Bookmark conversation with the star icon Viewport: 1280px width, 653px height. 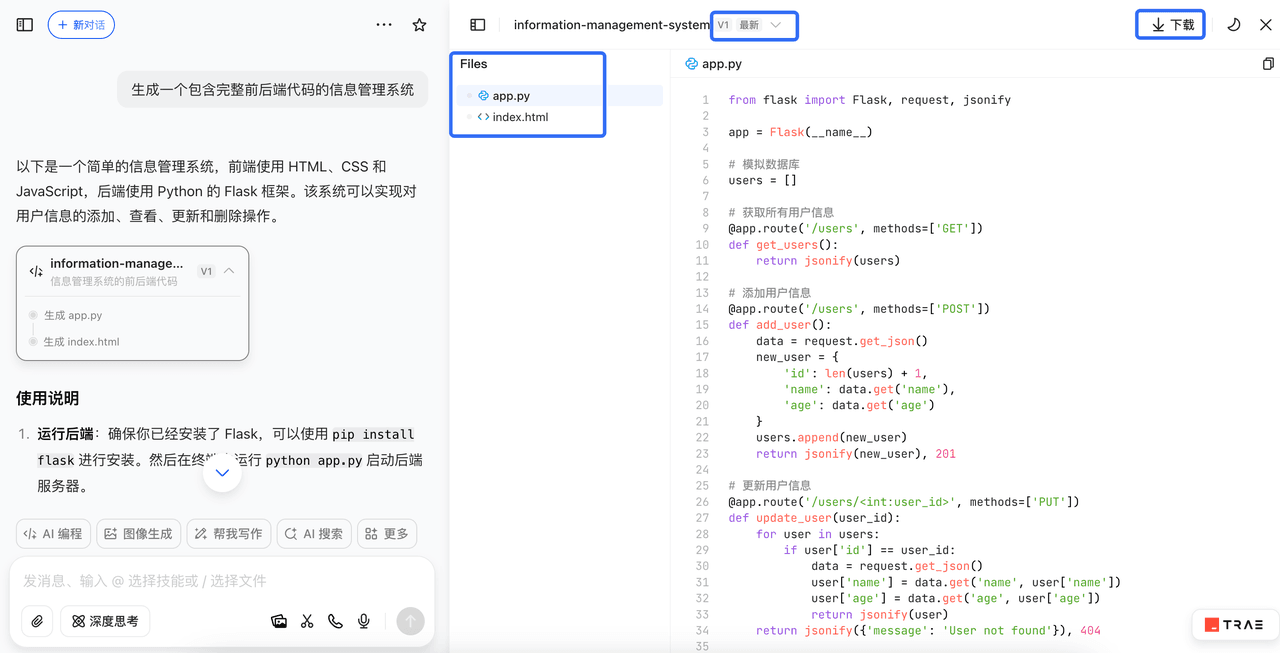point(419,25)
